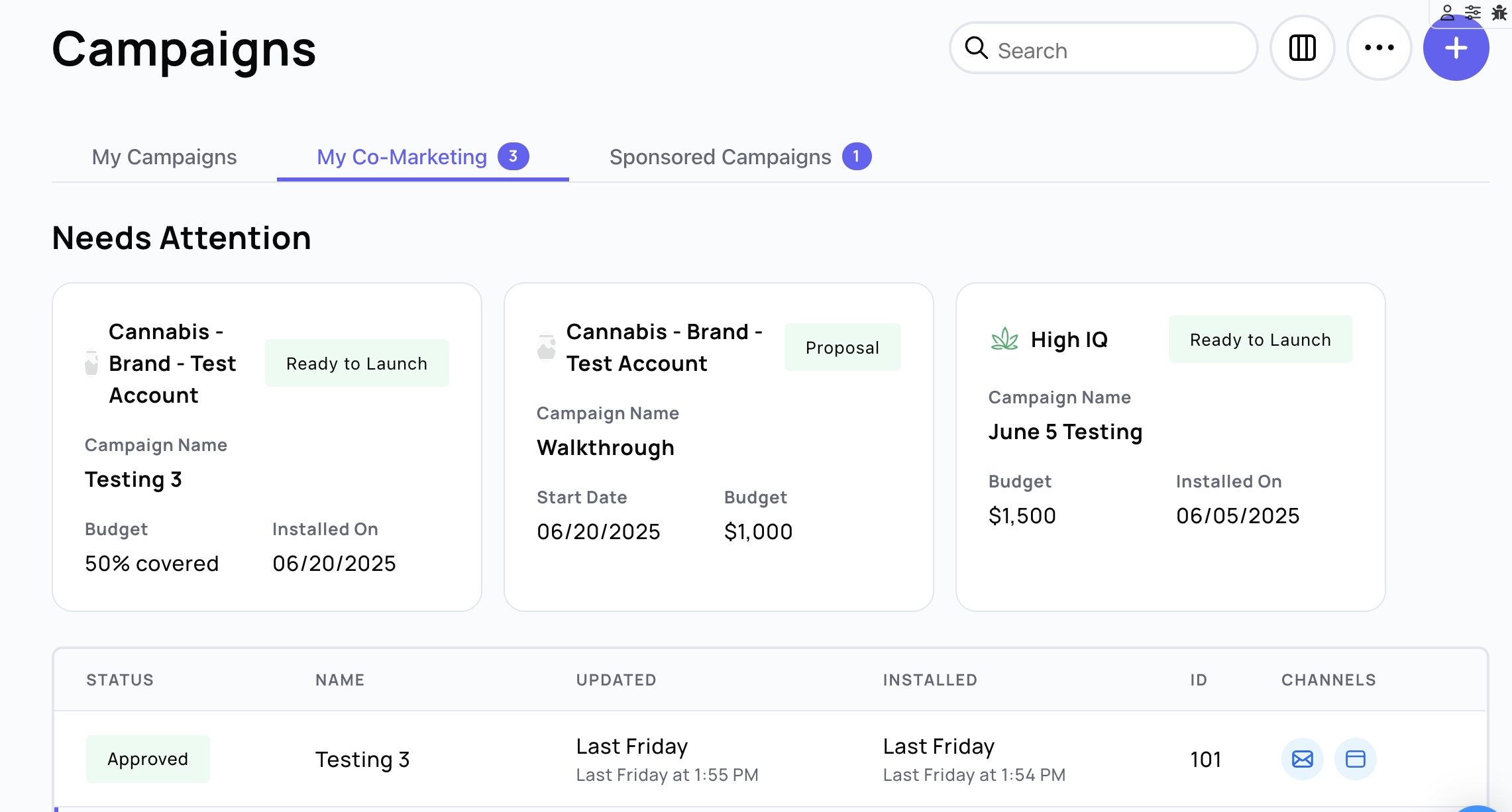Click the CHANNELS column header
Viewport: 1512px width, 812px height.
coord(1328,680)
